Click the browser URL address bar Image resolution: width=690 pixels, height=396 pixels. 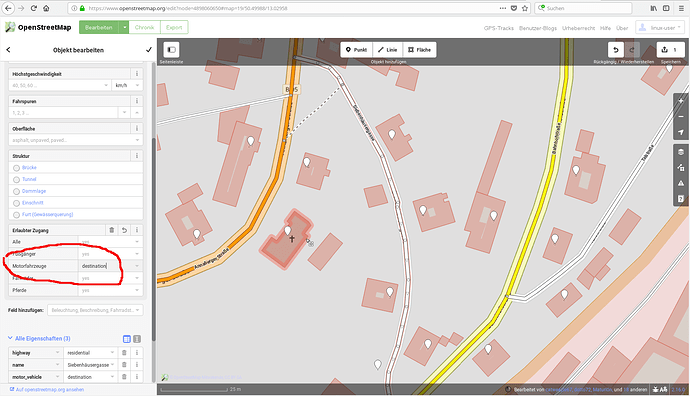click(299, 8)
